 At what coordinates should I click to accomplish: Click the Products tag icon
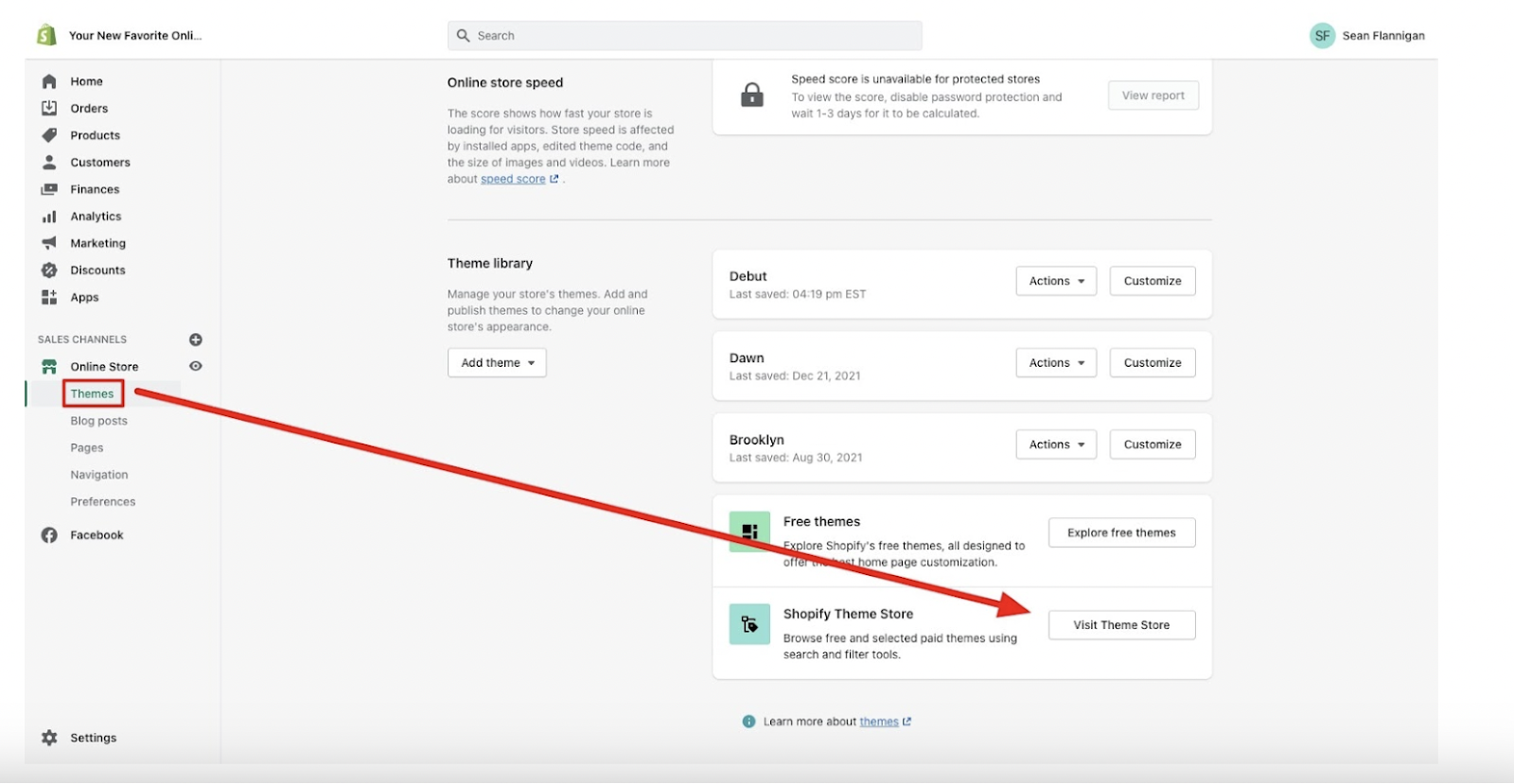[49, 135]
